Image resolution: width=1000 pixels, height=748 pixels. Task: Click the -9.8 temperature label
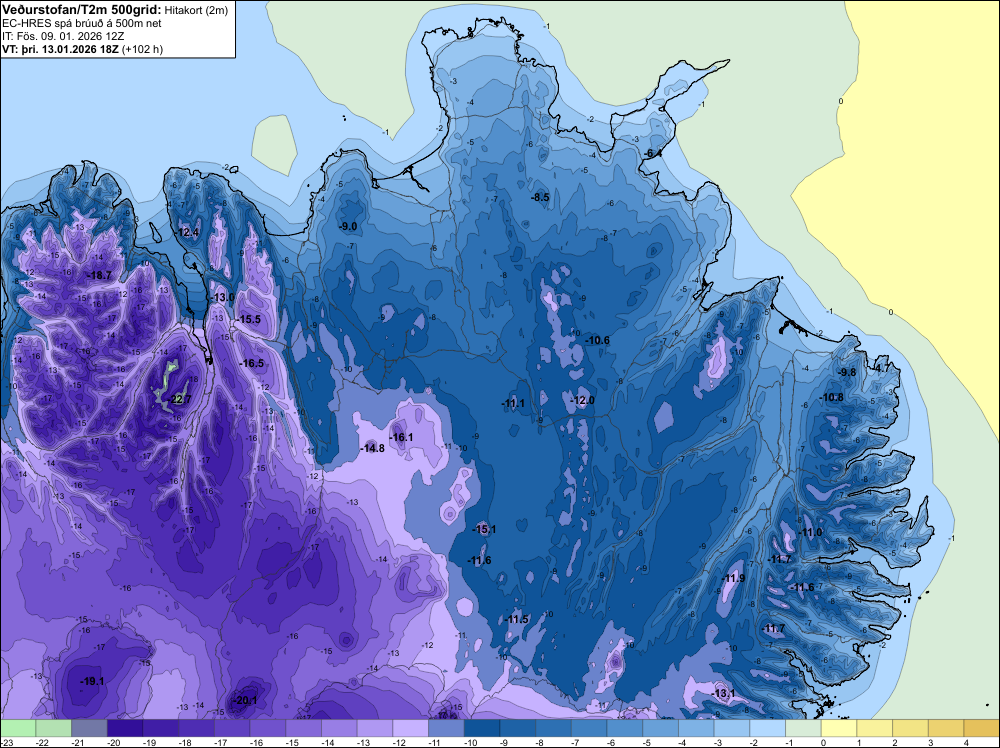tap(846, 372)
